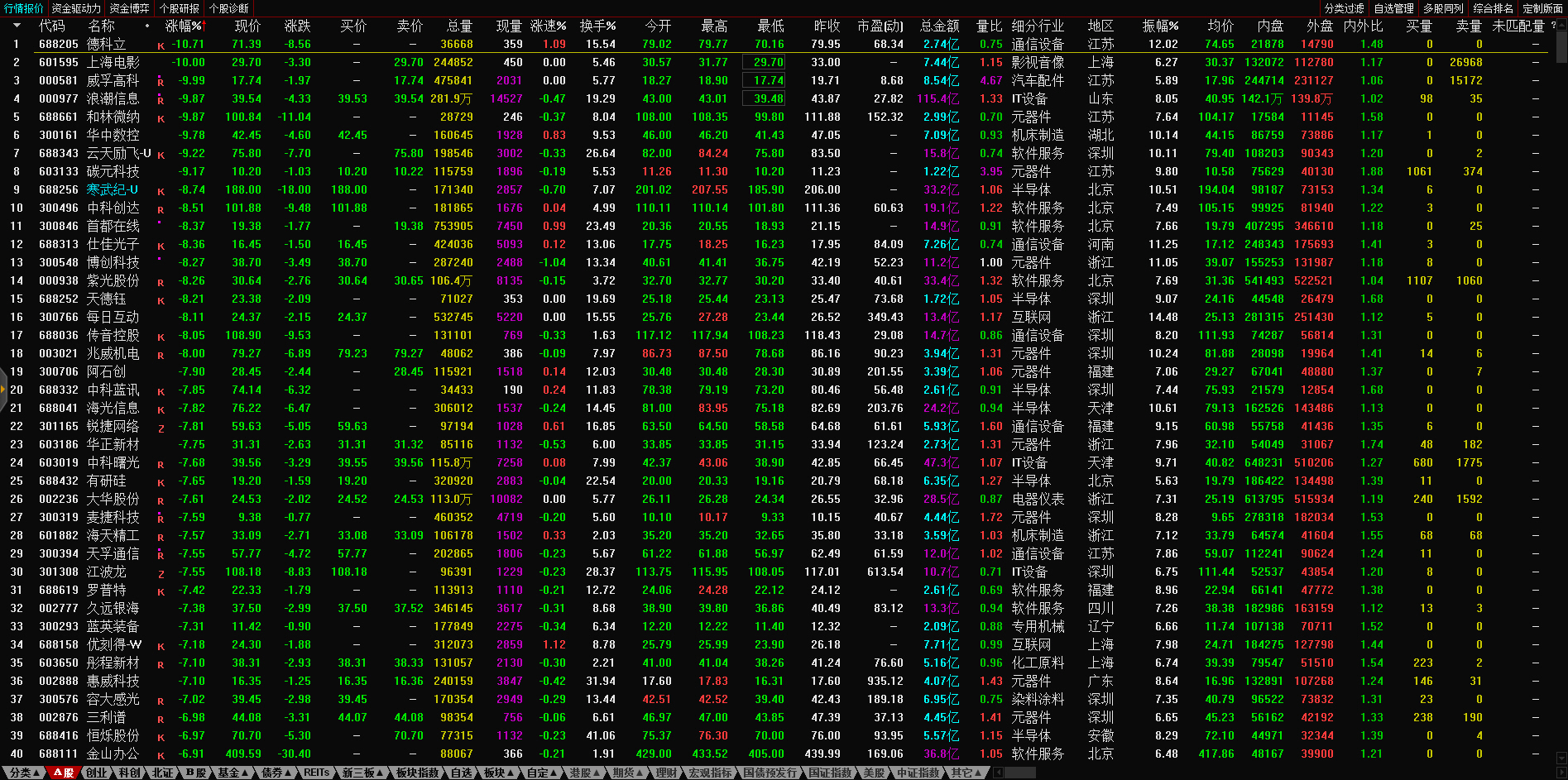
Task: Open the triangle menu left of 代码 header
Action: tap(16, 26)
